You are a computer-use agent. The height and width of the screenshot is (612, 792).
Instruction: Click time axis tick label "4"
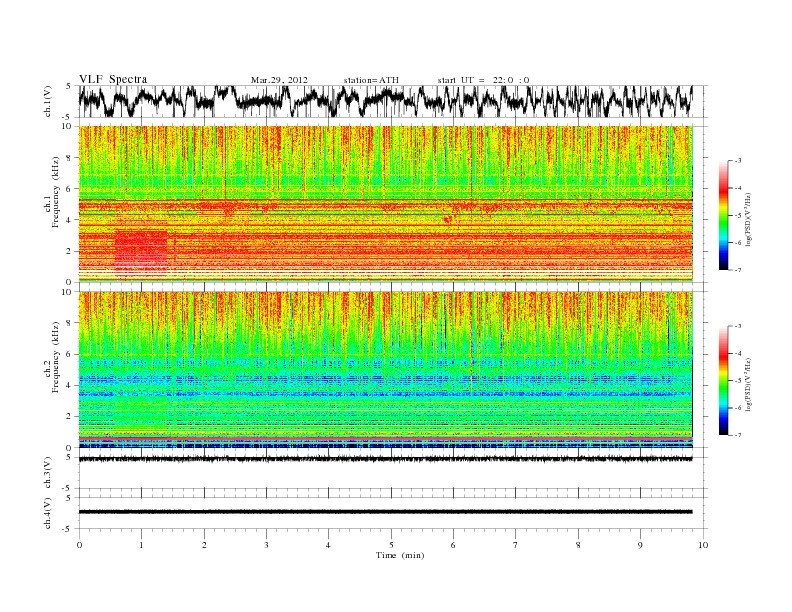coord(328,545)
